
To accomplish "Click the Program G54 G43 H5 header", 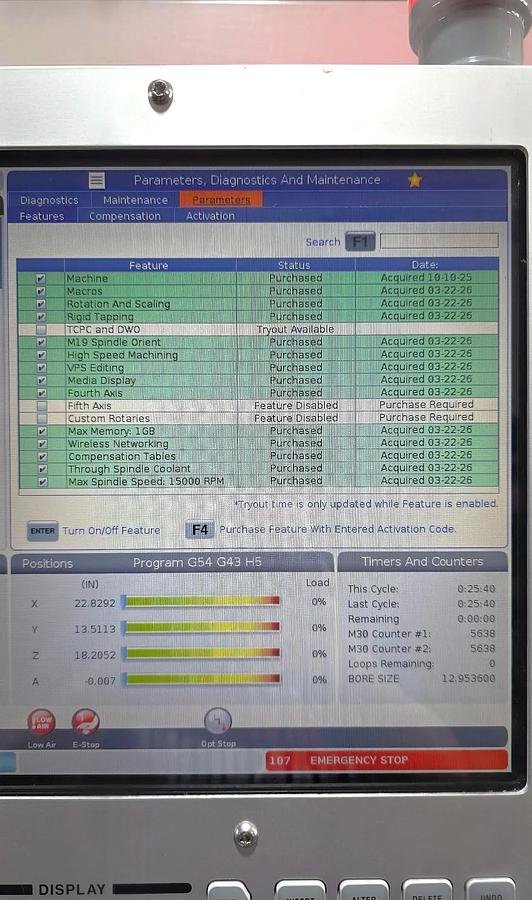I will (197, 562).
